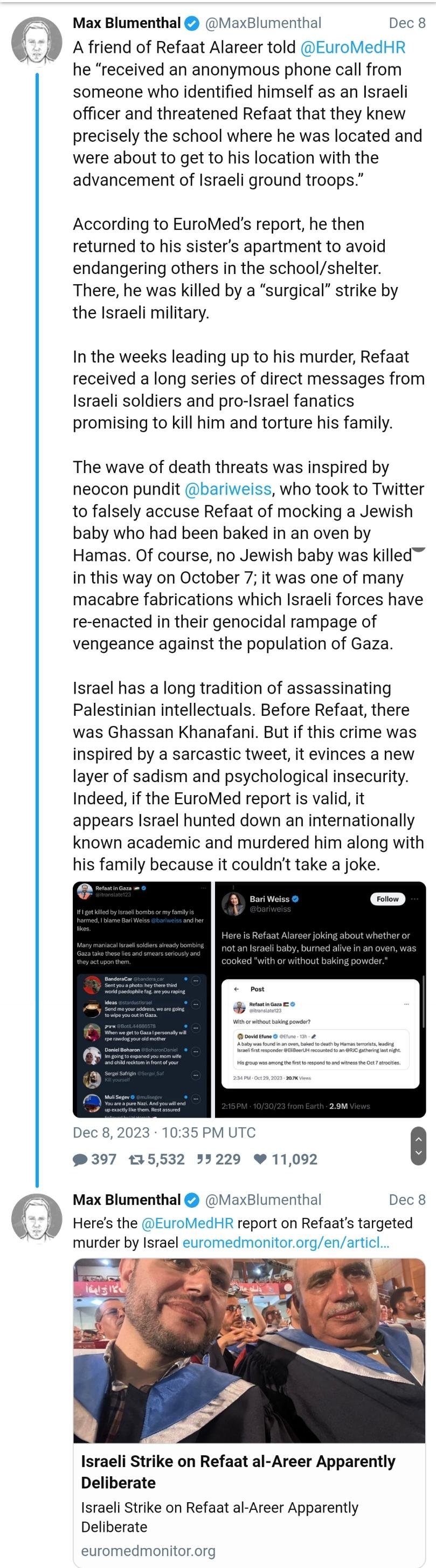Click the heart icon showing 11,092
This screenshot has width=436, height=1568.
pyautogui.click(x=260, y=1159)
